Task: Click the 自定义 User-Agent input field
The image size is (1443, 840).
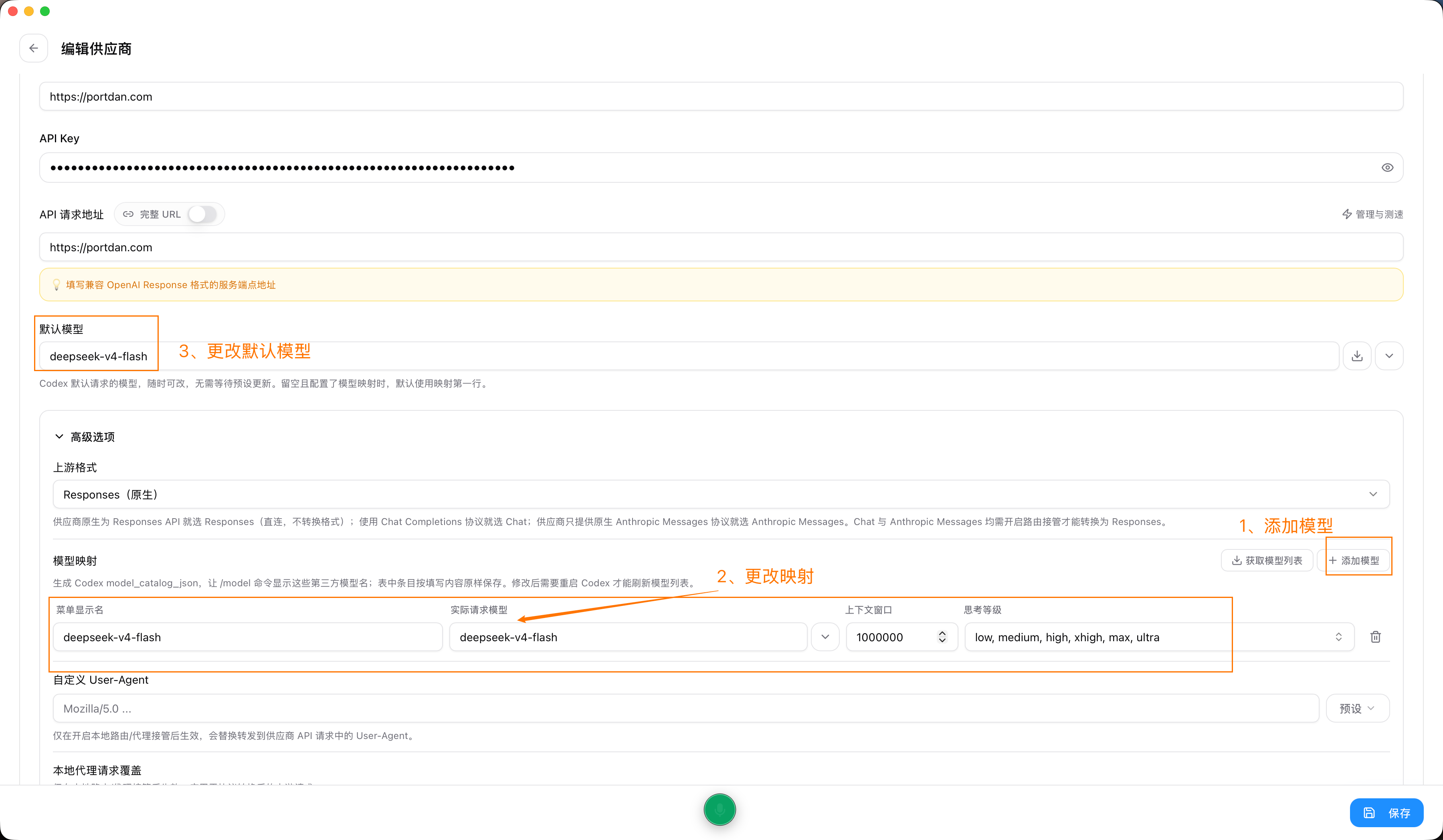Action: coord(686,709)
